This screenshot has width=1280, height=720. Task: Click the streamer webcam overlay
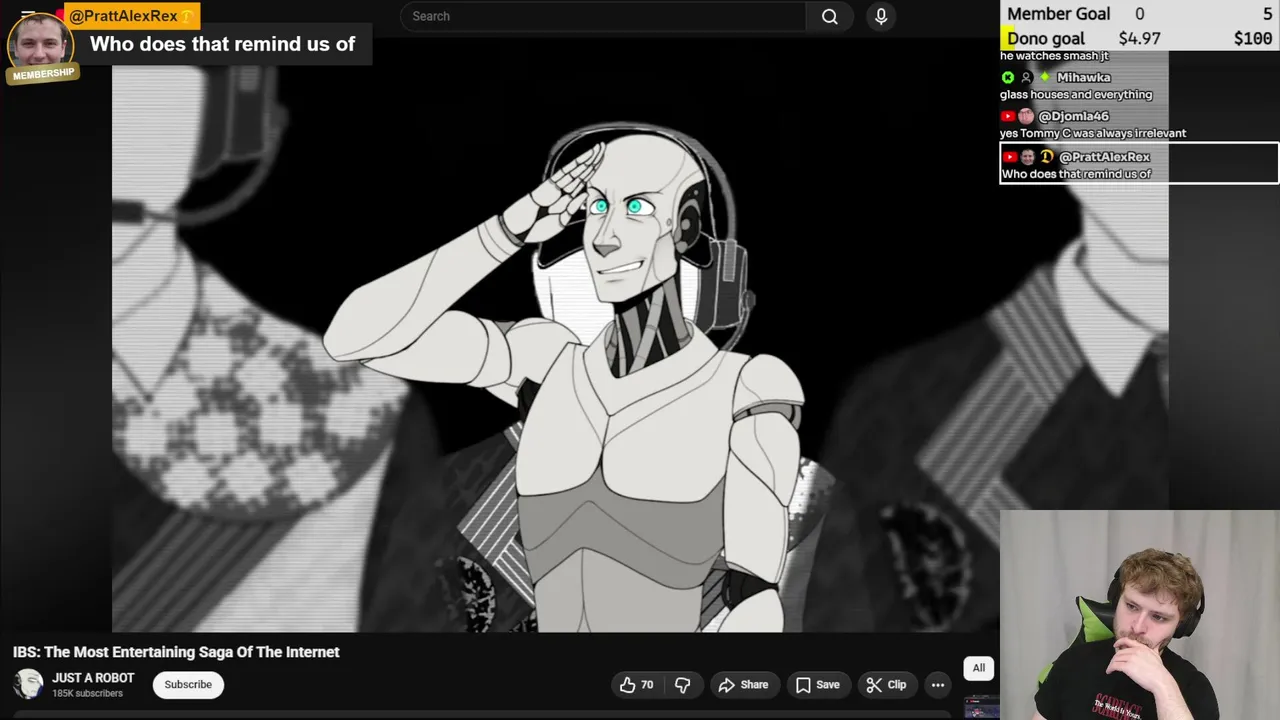[x=1139, y=615]
